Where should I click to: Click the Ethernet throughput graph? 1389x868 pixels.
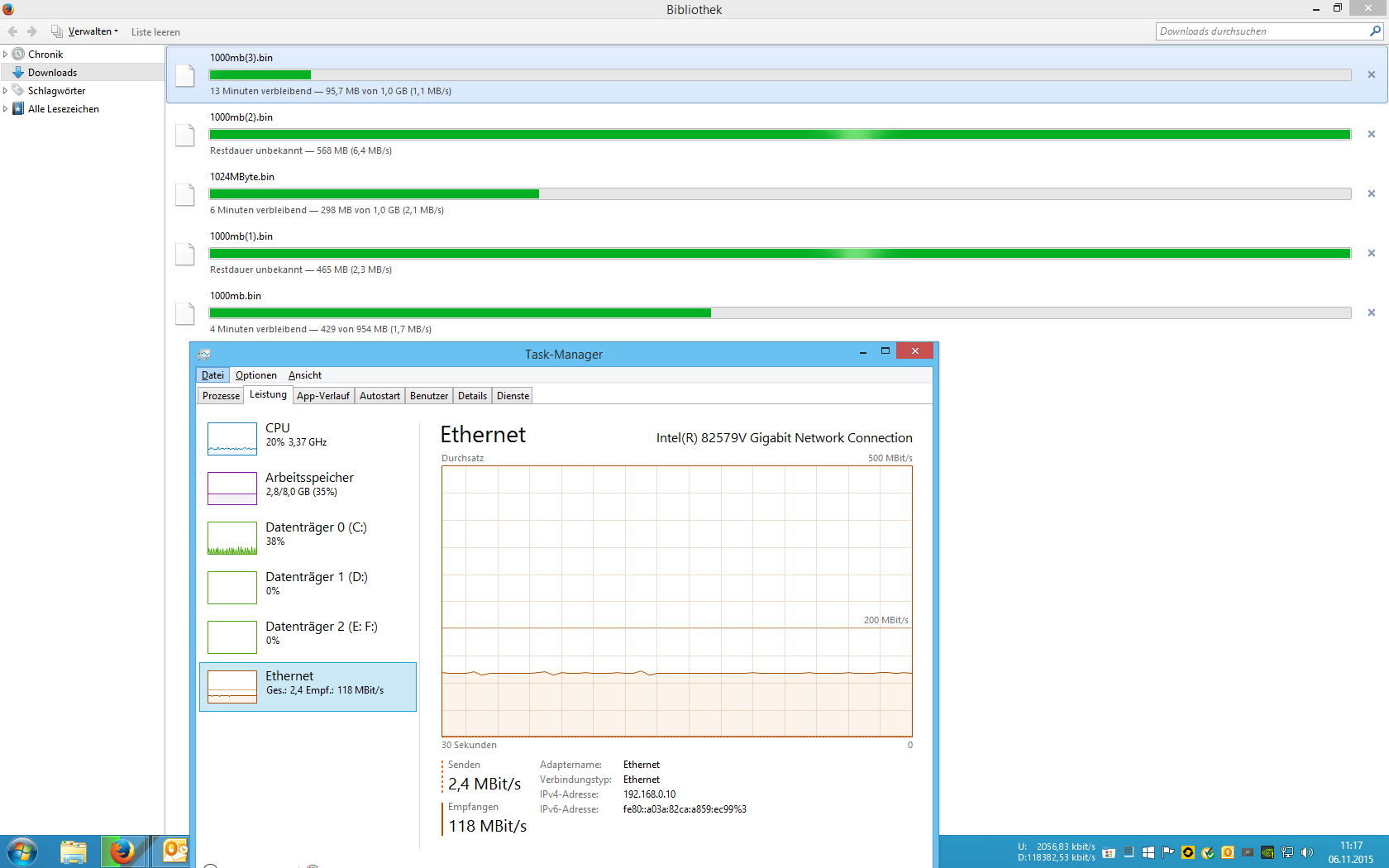(x=677, y=601)
